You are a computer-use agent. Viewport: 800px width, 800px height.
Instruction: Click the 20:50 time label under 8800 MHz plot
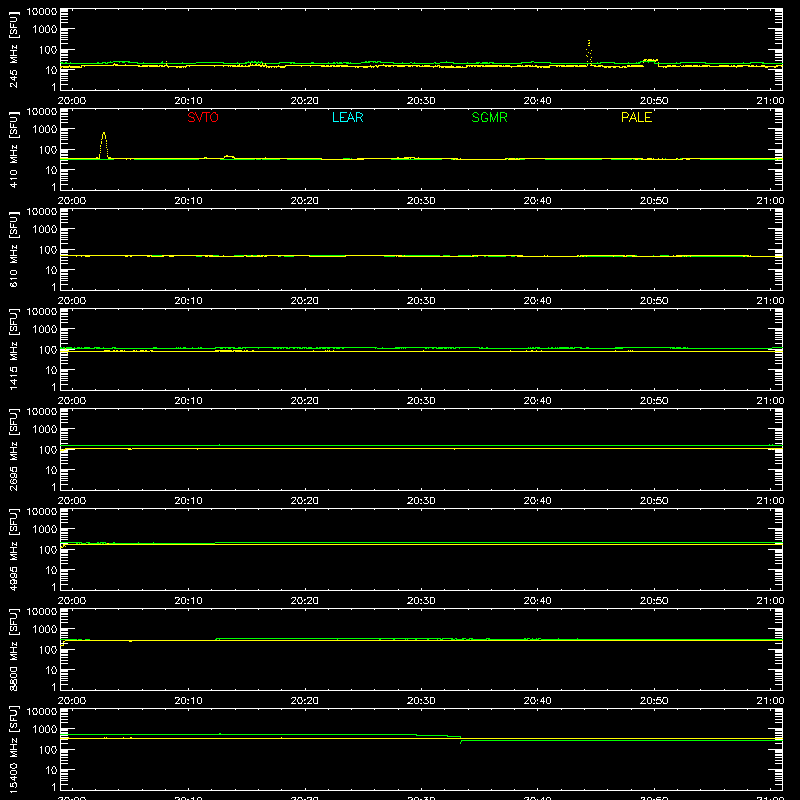[654, 701]
